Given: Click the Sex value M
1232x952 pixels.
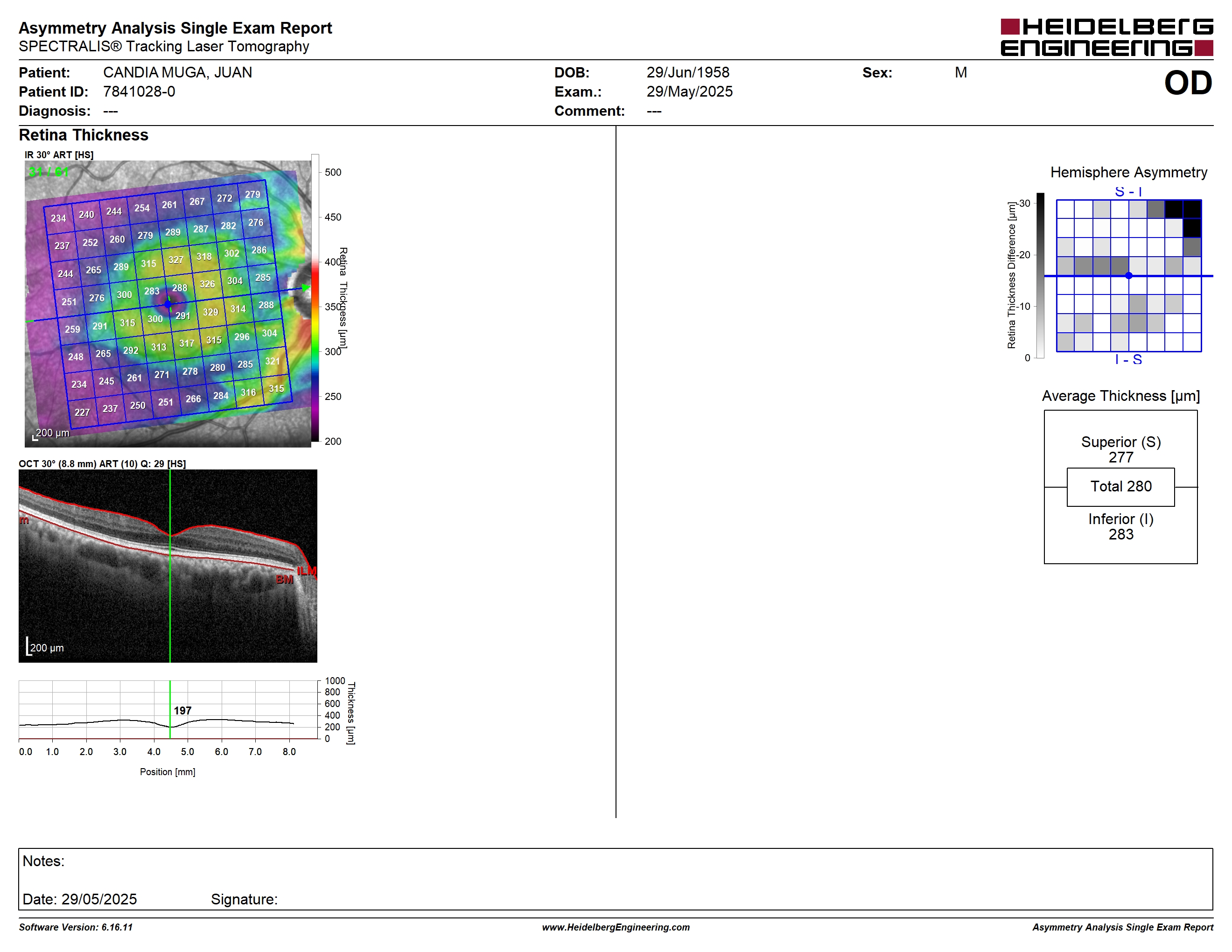Looking at the screenshot, I should [x=961, y=72].
